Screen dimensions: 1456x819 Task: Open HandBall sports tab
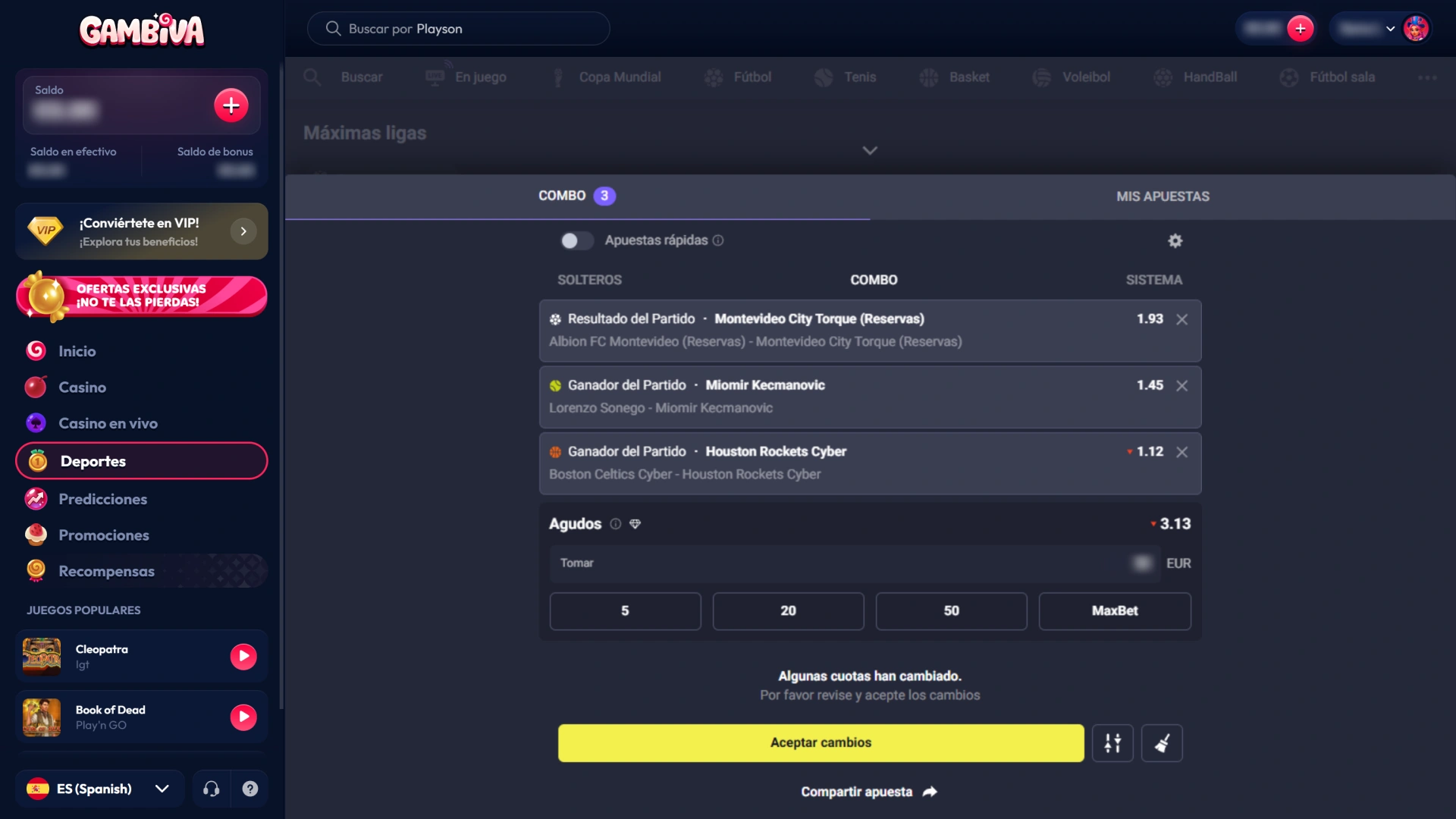[1196, 77]
